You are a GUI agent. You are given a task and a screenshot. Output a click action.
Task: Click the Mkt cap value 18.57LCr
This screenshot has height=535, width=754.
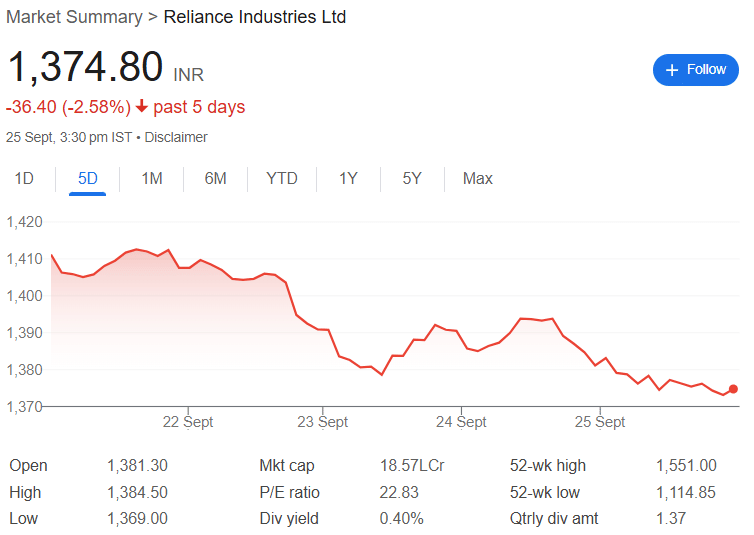tap(412, 465)
